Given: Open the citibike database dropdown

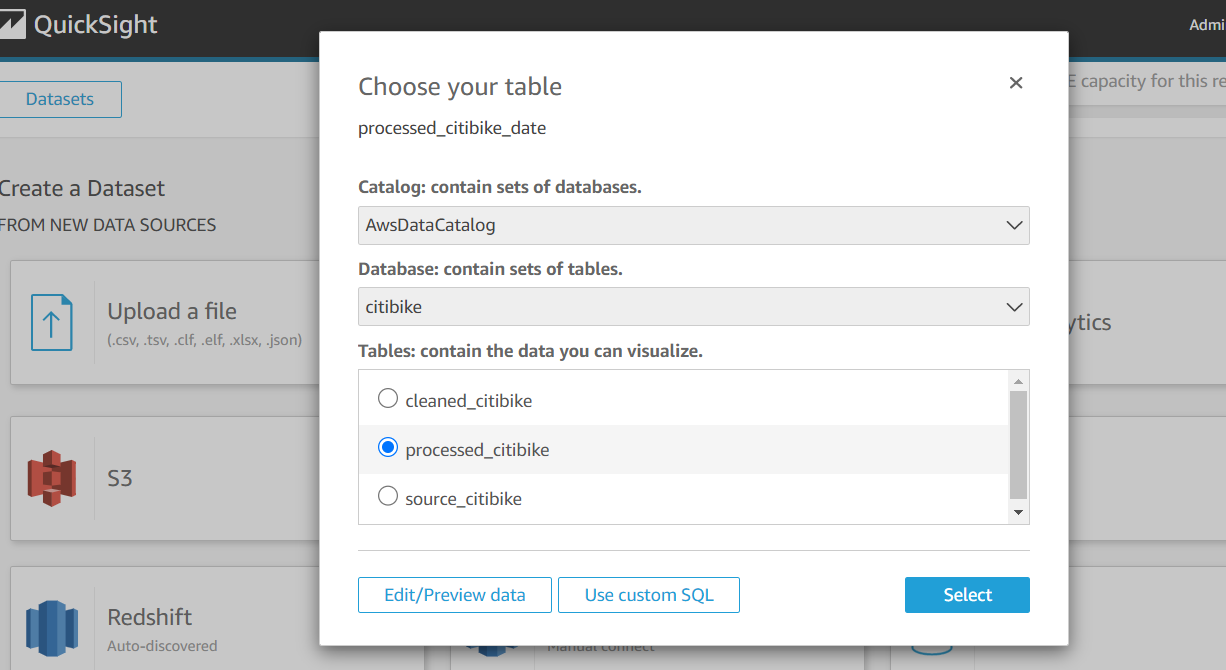Looking at the screenshot, I should tap(694, 307).
